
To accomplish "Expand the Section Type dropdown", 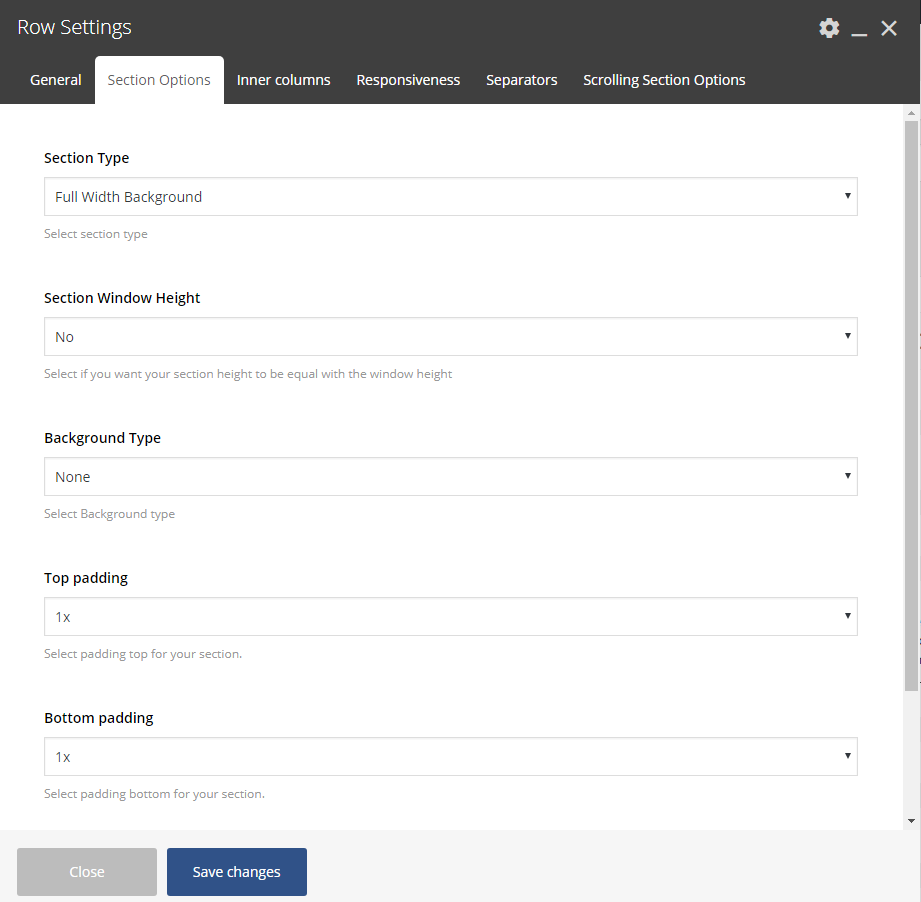I will (x=450, y=197).
